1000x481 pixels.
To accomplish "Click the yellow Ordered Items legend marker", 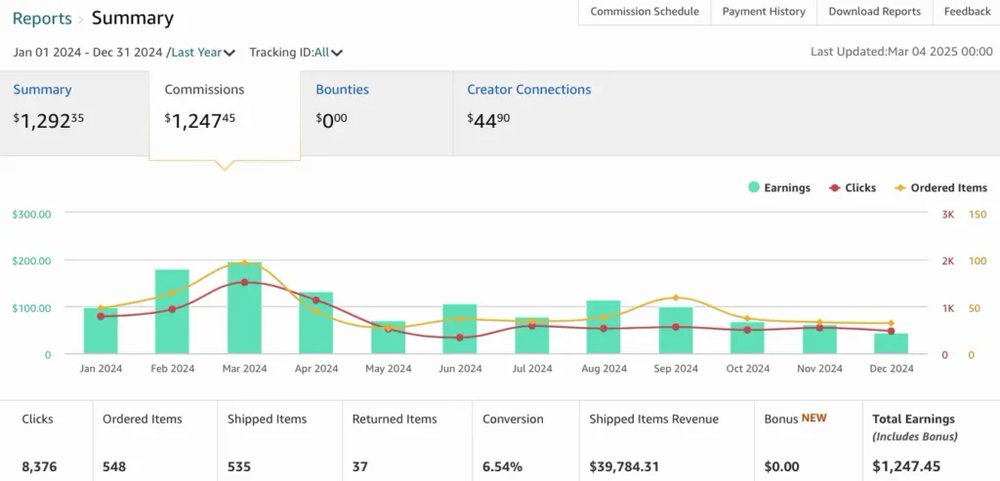I will [x=900, y=188].
